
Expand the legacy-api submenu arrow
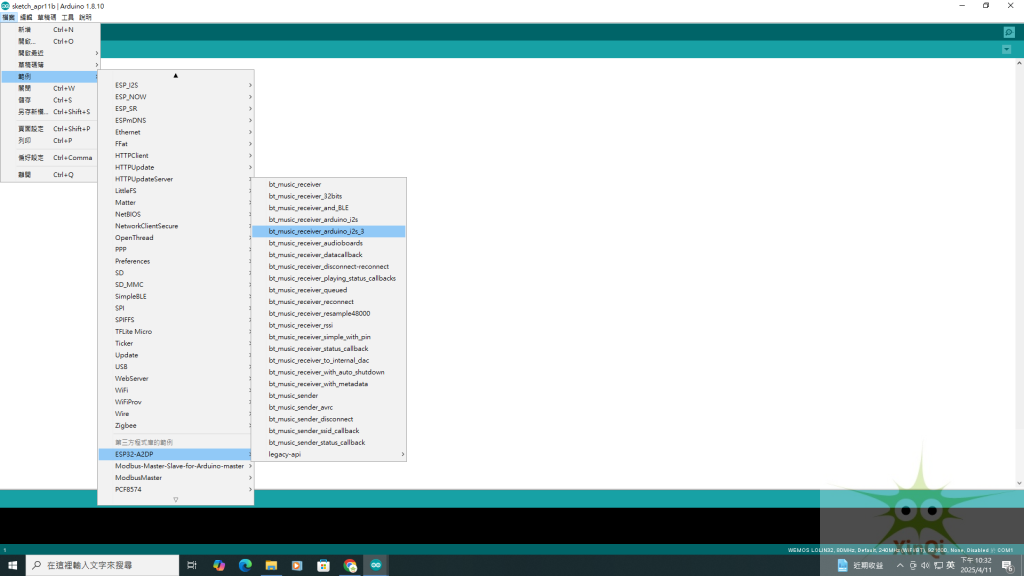(x=402, y=455)
